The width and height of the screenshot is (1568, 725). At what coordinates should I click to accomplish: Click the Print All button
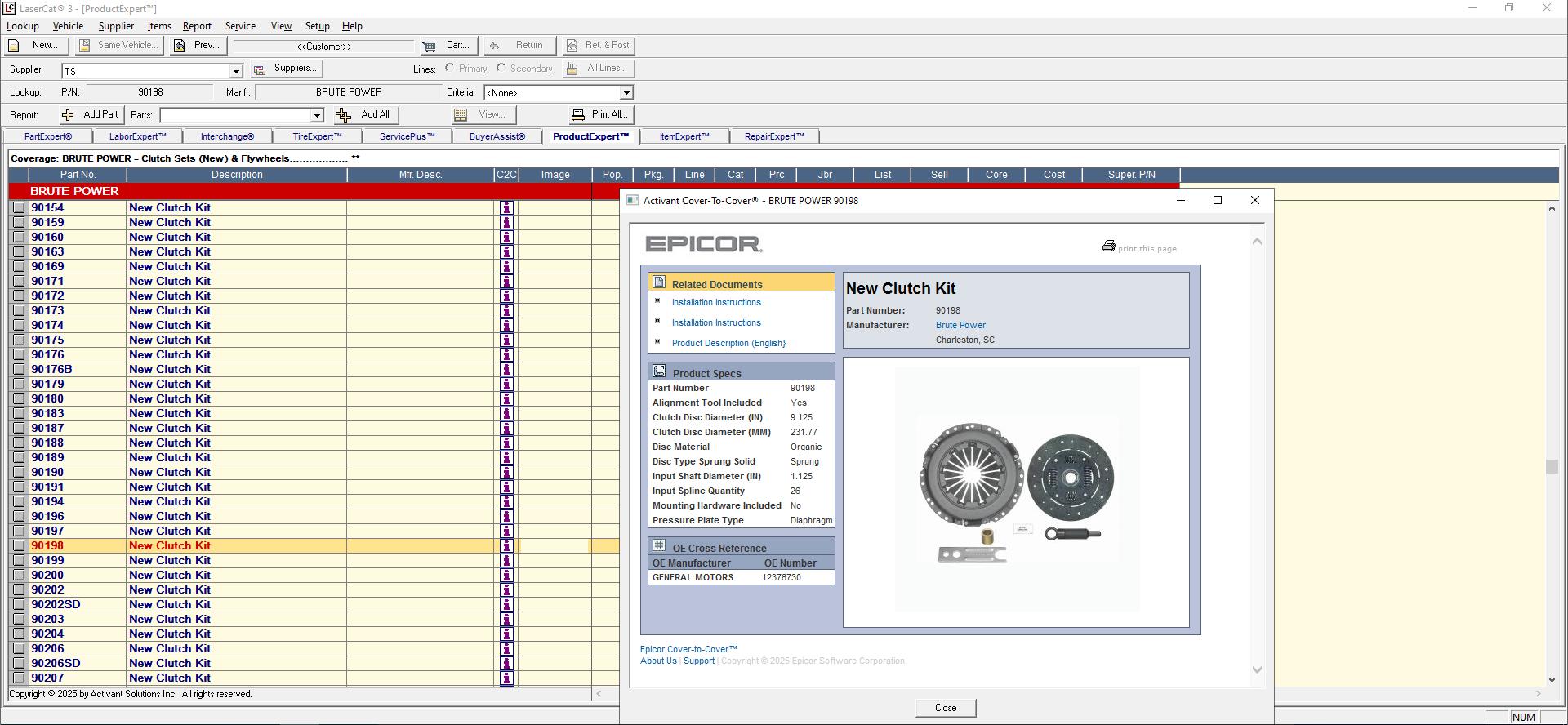[601, 115]
